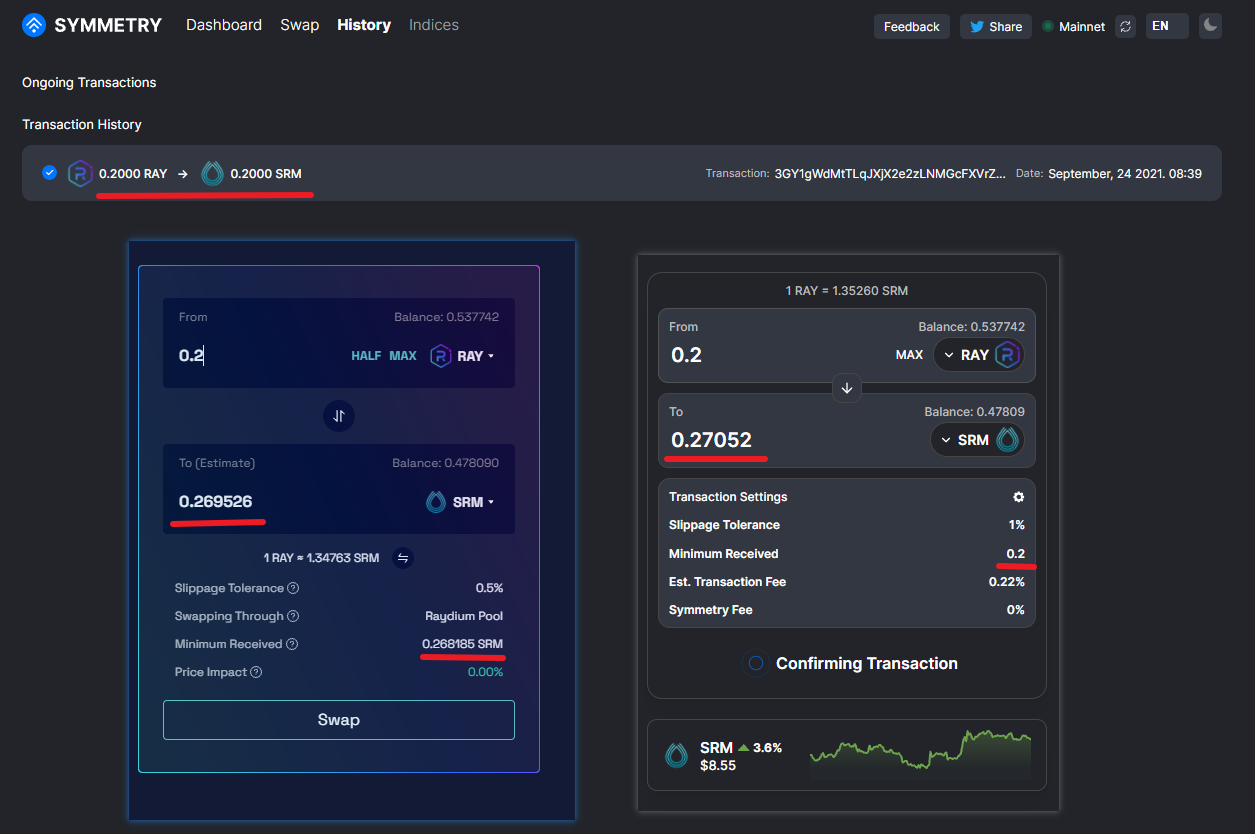Screen dimensions: 1255x834
Task: Click the Swapping Through help icon
Action: pos(293,616)
